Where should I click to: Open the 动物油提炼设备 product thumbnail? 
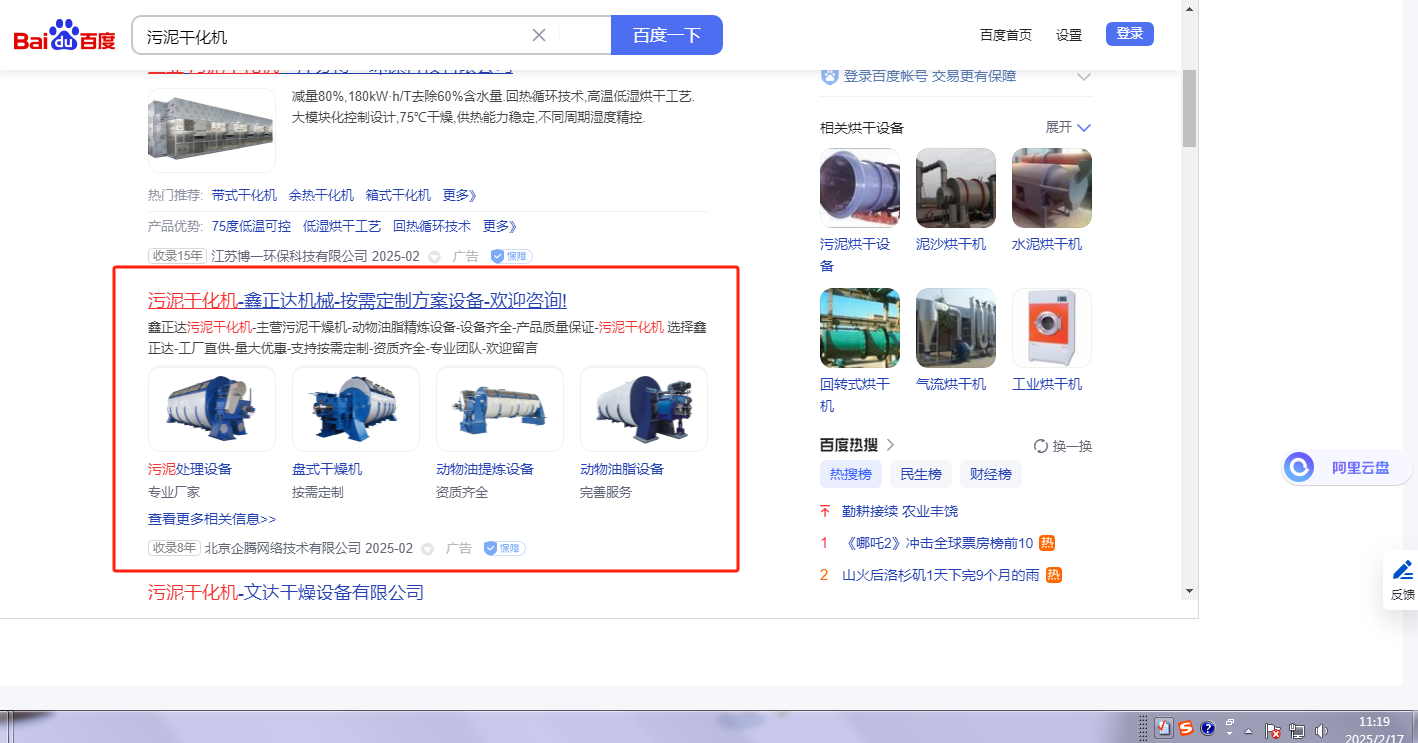pos(500,409)
